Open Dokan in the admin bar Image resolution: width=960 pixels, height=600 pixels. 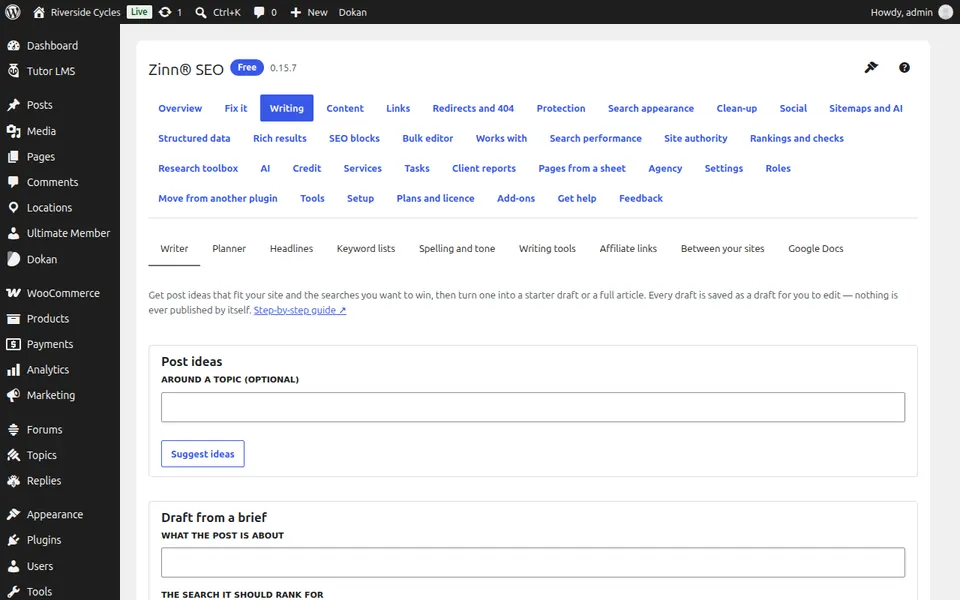(353, 12)
